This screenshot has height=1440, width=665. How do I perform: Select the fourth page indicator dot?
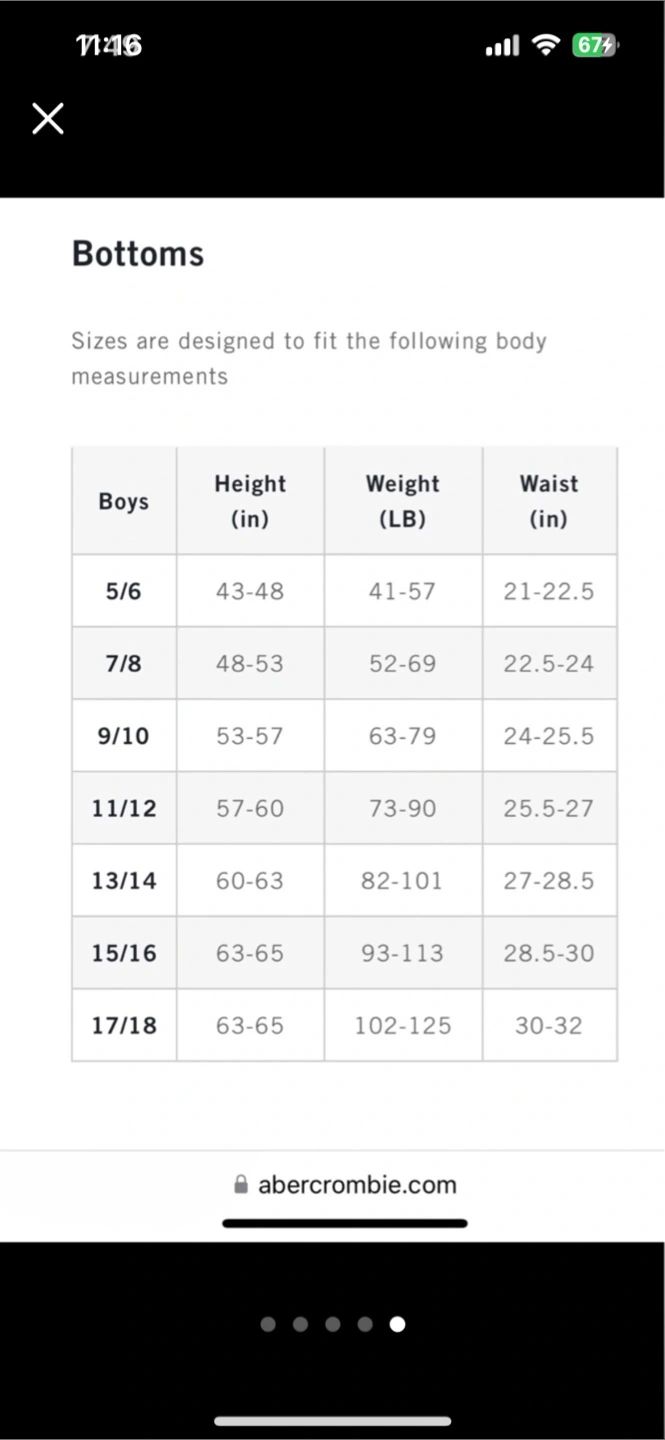click(365, 1324)
